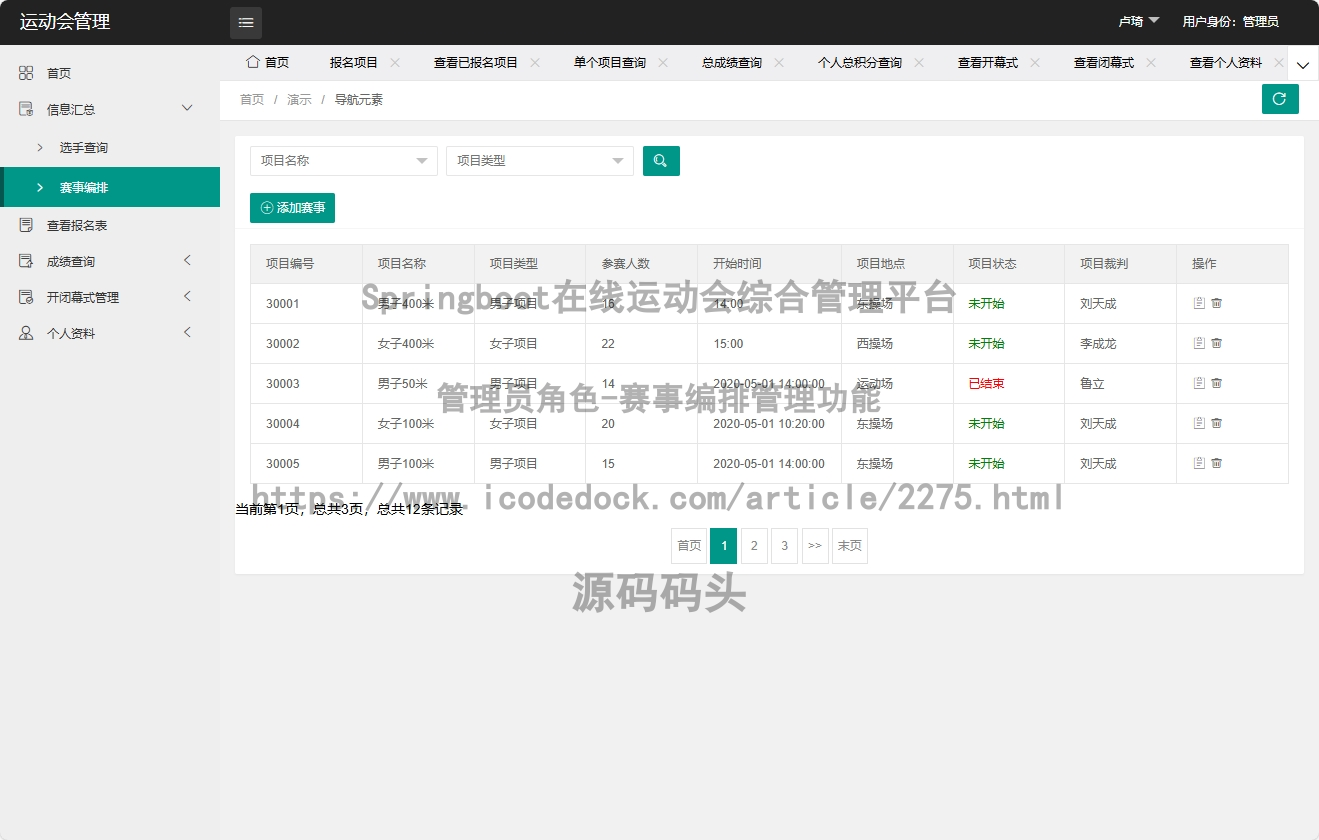Image resolution: width=1319 pixels, height=840 pixels.
Task: Open edit icon for row 30004
Action: click(x=1199, y=423)
